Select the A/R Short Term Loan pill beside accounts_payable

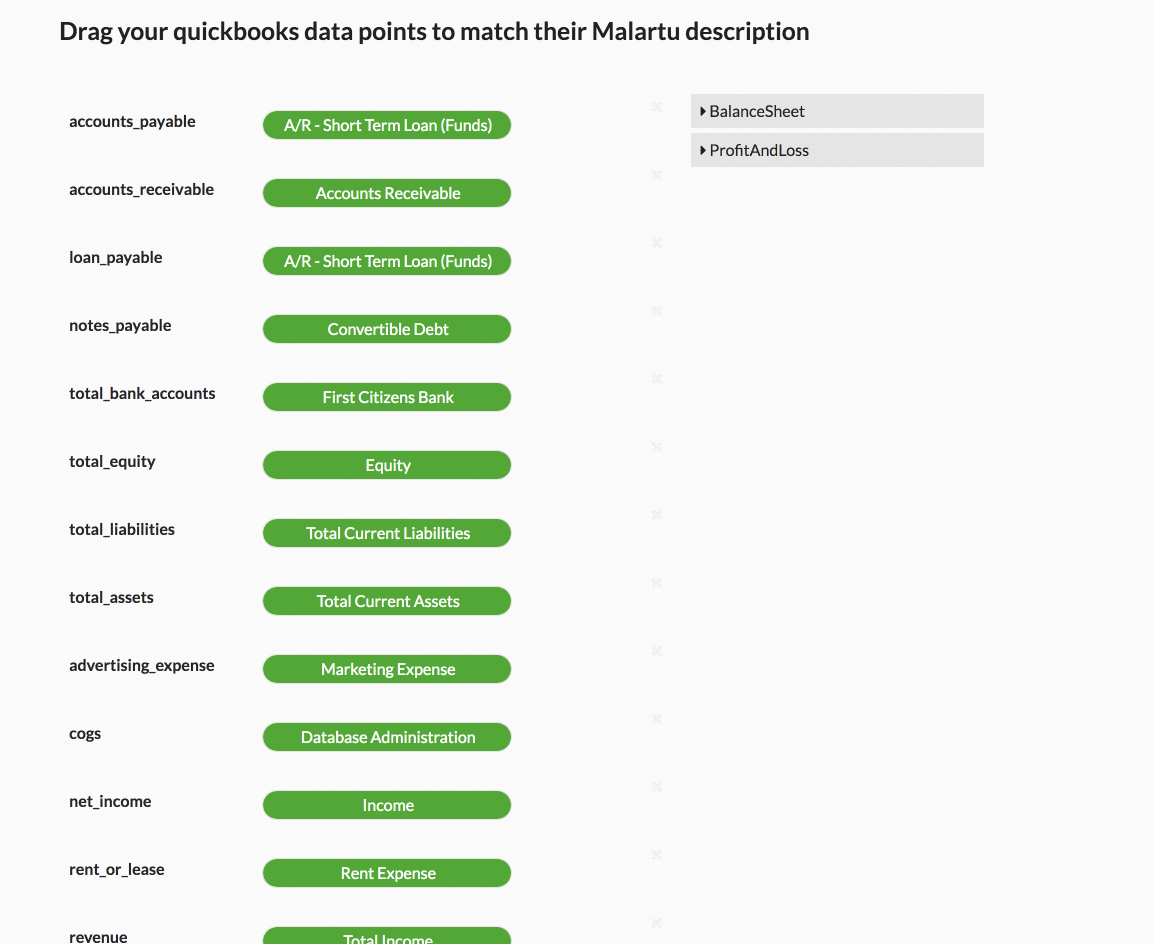(x=387, y=125)
